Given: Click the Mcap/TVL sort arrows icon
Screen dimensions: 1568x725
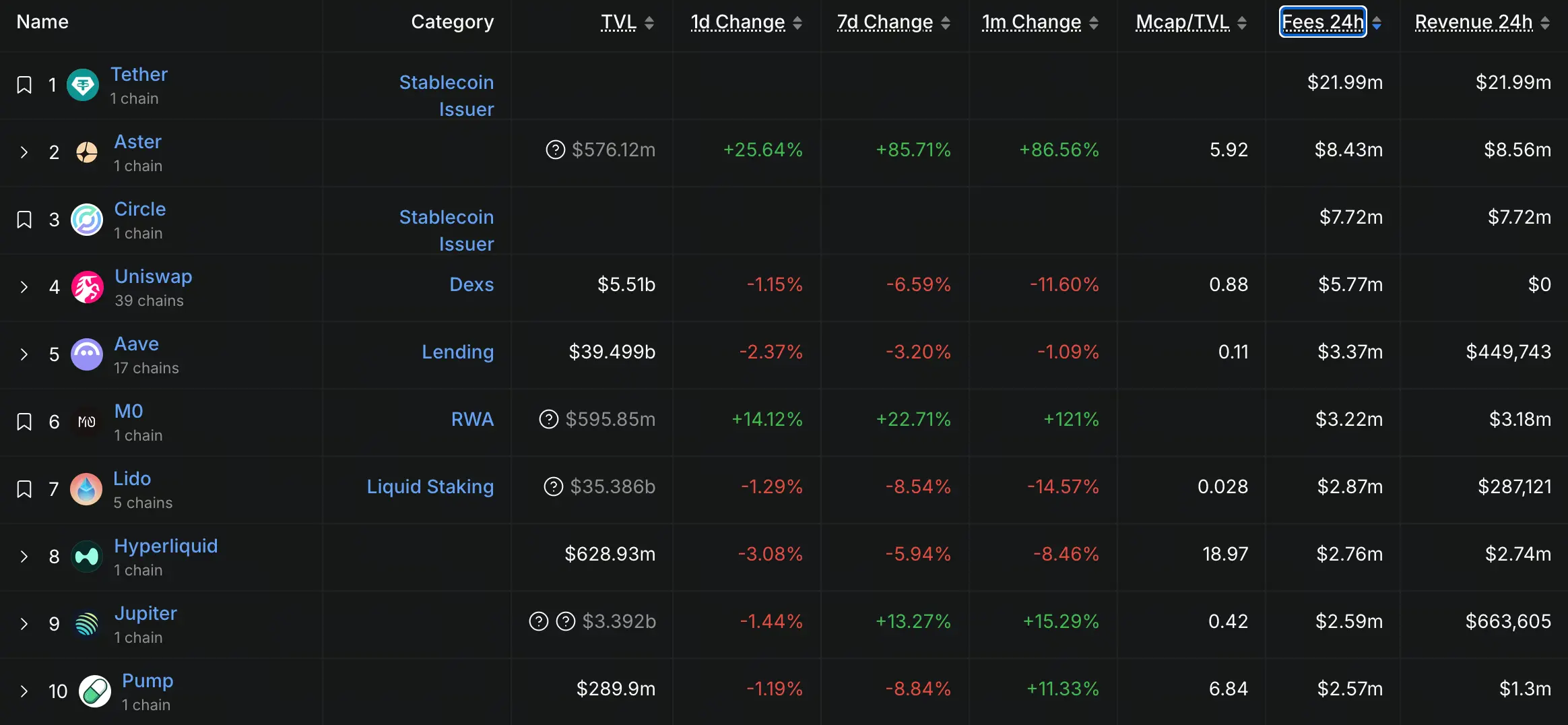Looking at the screenshot, I should pyautogui.click(x=1242, y=23).
